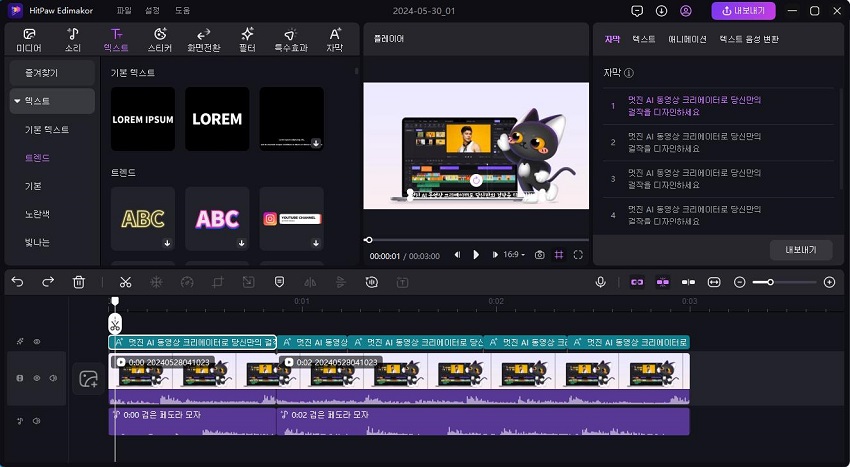
Task: Open the download center icon in title bar
Action: click(x=661, y=11)
